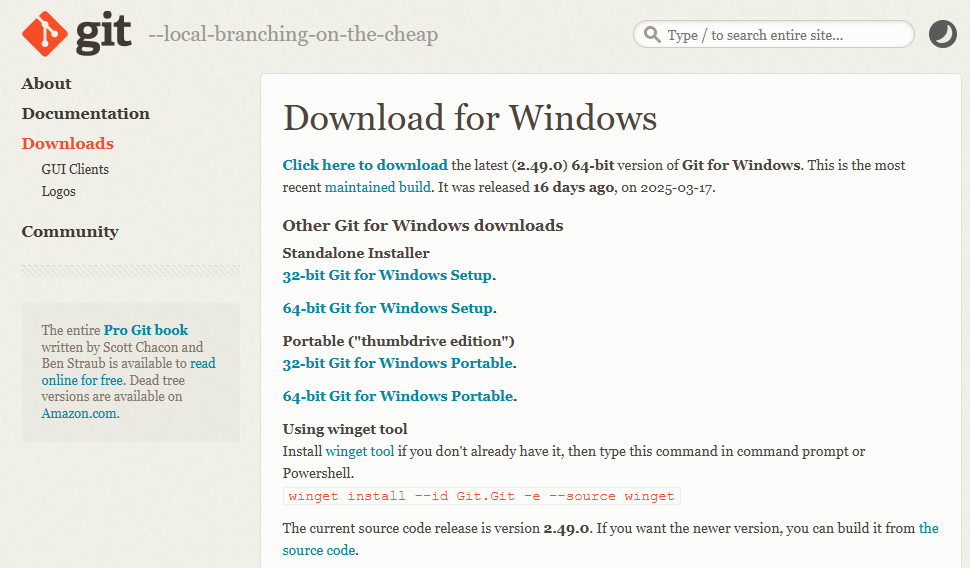Click the magnifier icon in search box
This screenshot has width=970, height=568.
[652, 34]
